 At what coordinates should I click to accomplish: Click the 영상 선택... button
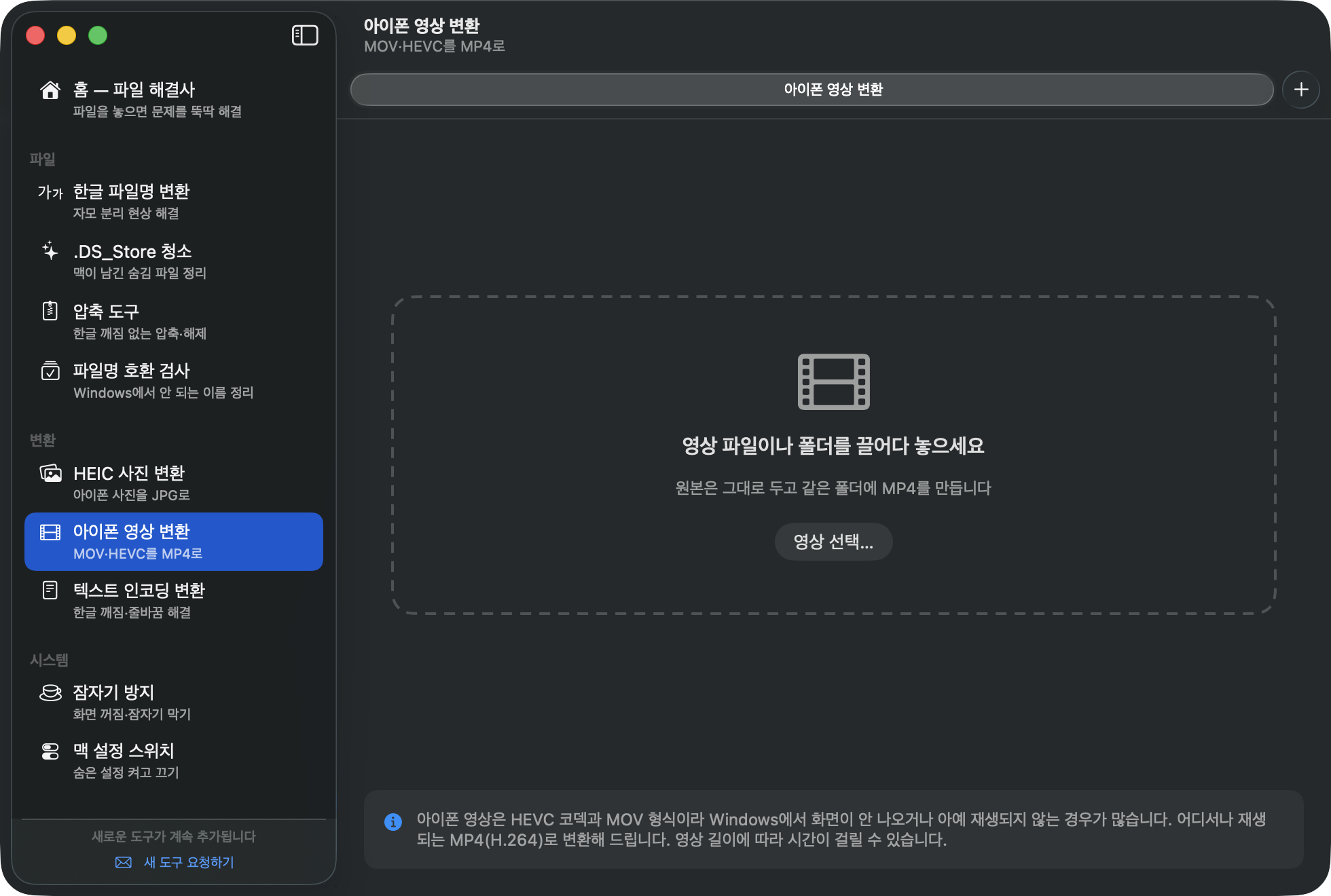pos(833,542)
